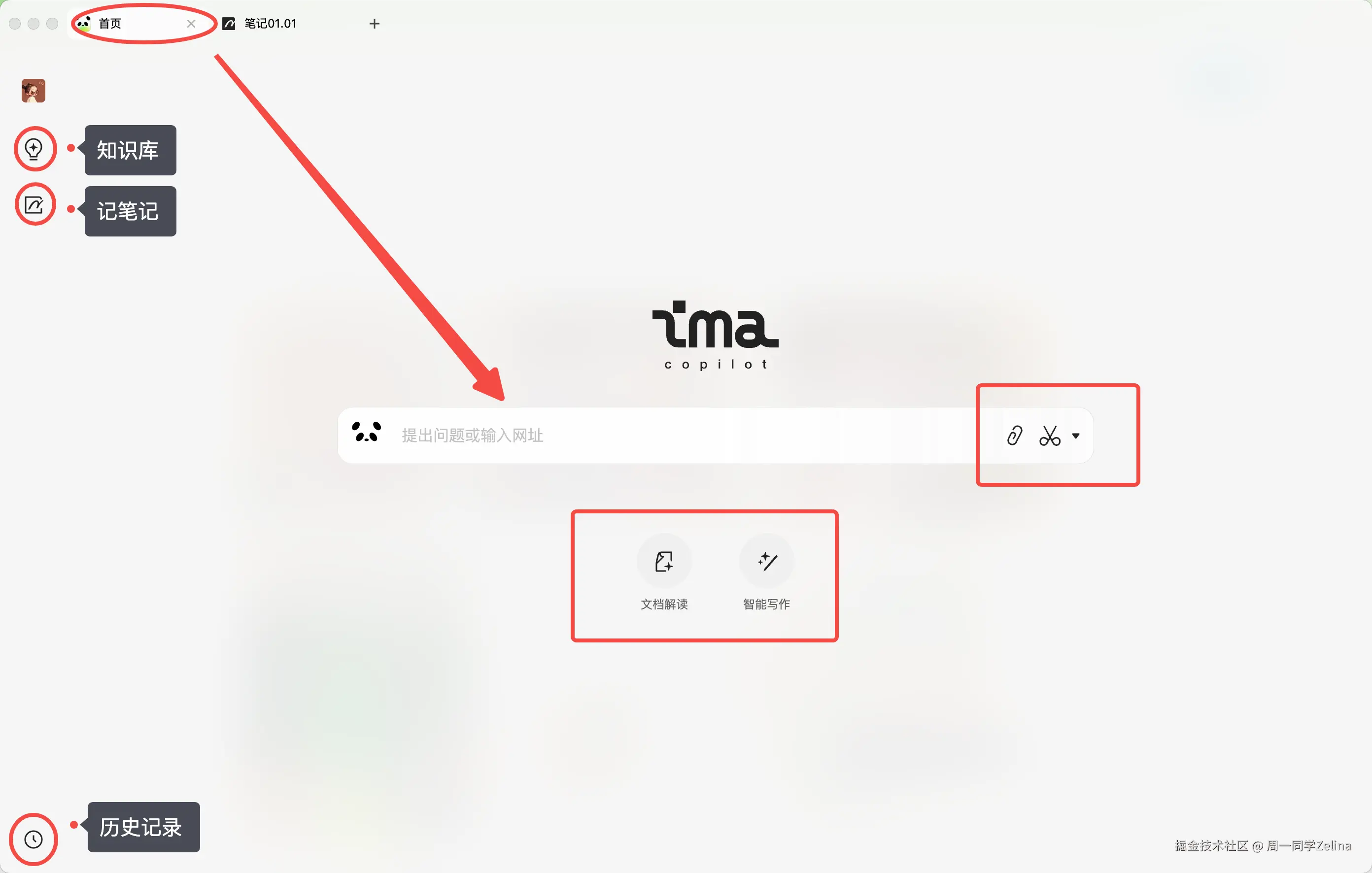Viewport: 1372px width, 873px height.
Task: Expand the dropdown arrow beside scissors
Action: pos(1076,436)
